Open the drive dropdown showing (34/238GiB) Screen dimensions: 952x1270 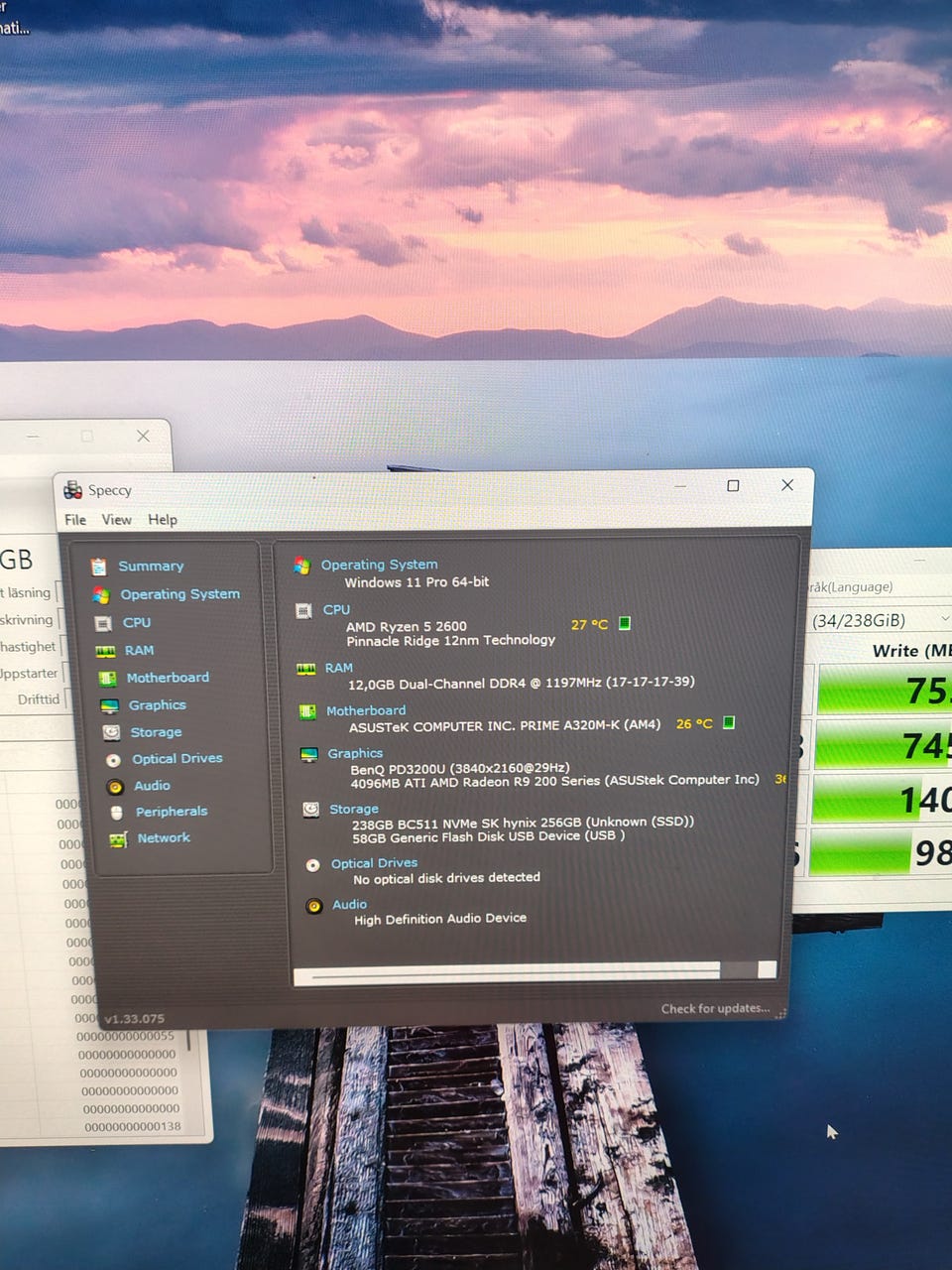point(881,621)
